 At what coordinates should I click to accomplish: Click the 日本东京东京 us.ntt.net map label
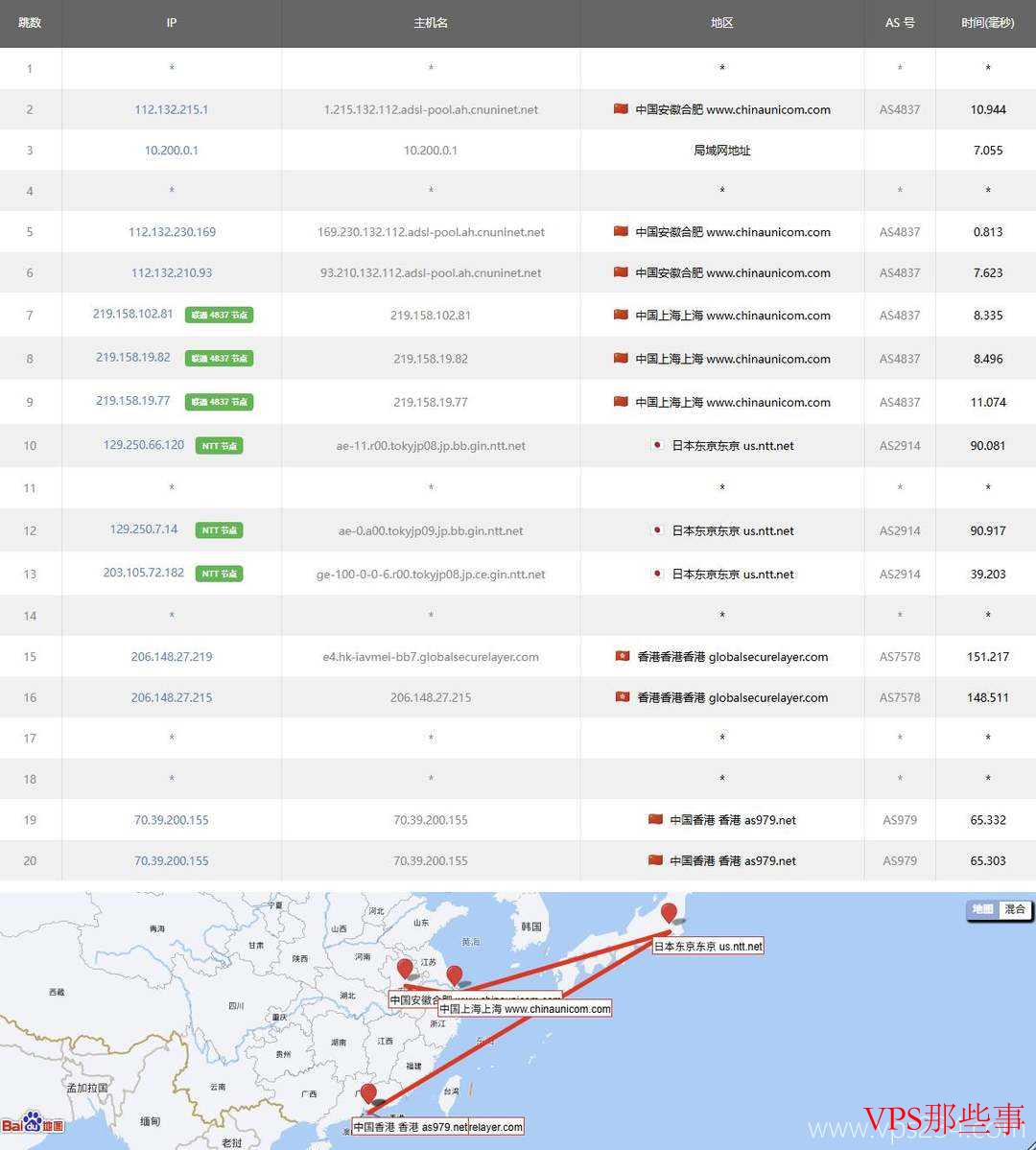[x=708, y=946]
